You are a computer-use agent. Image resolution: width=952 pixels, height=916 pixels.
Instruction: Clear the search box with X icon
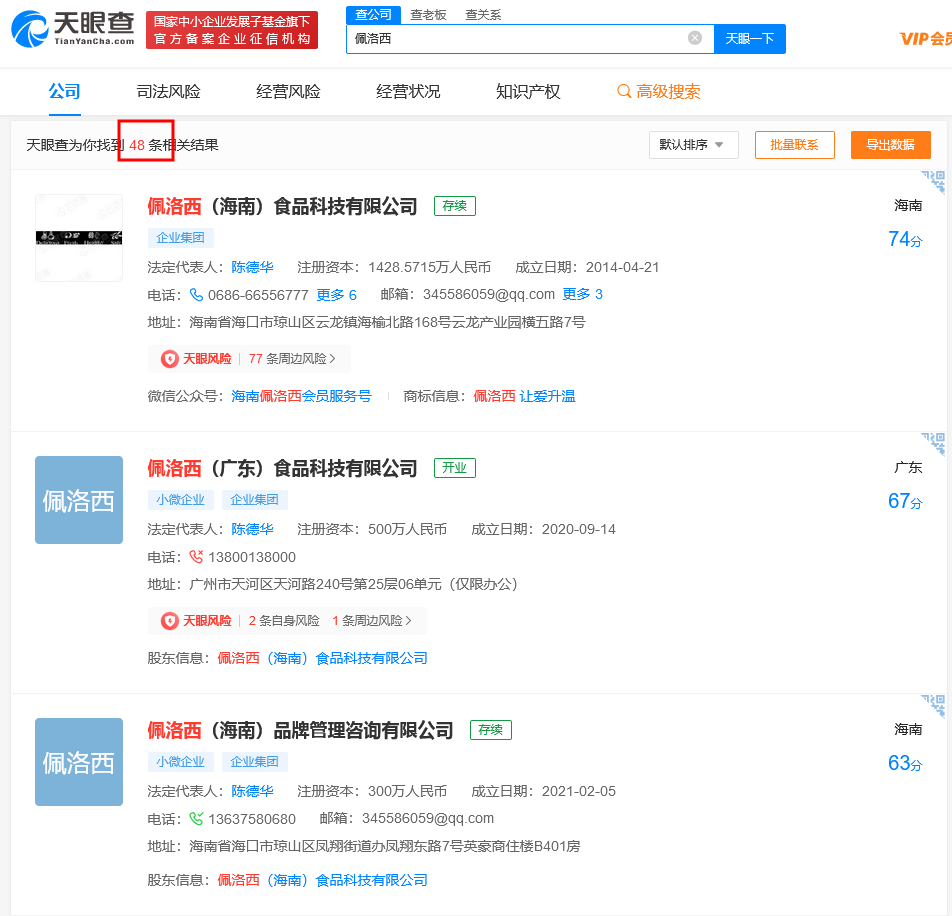[695, 38]
